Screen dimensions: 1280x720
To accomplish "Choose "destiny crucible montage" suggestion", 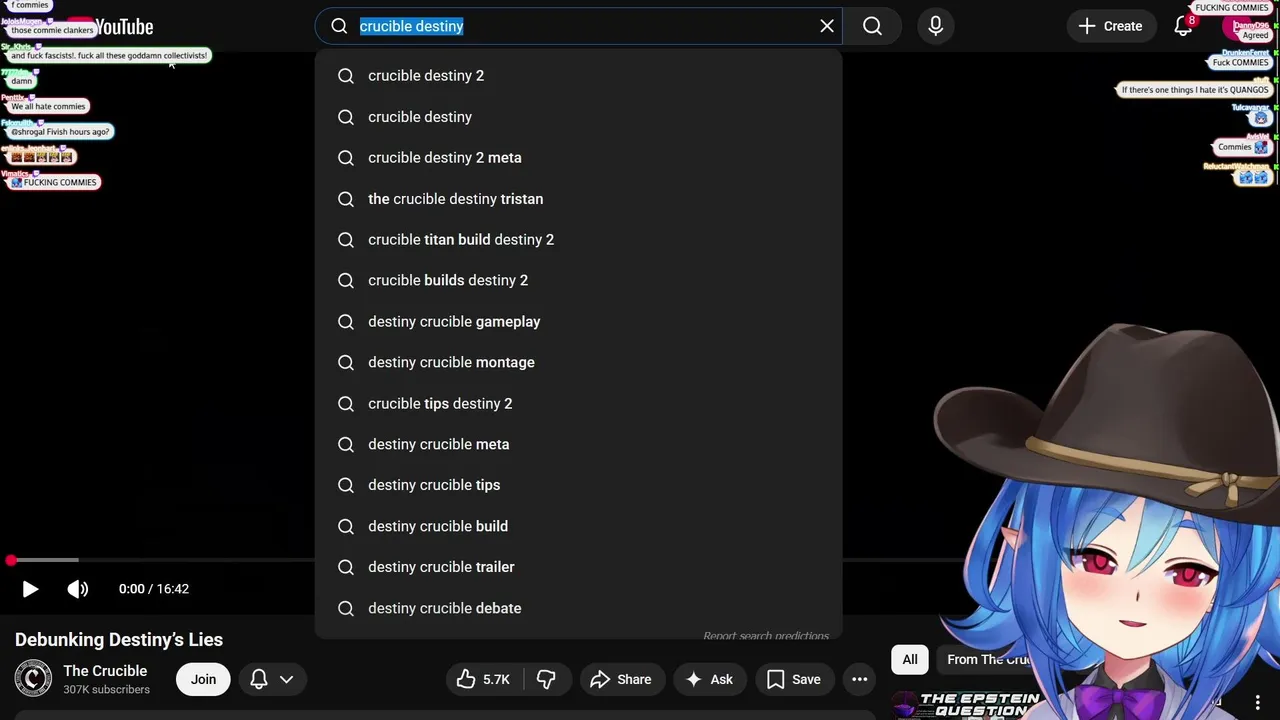I will coord(578,362).
